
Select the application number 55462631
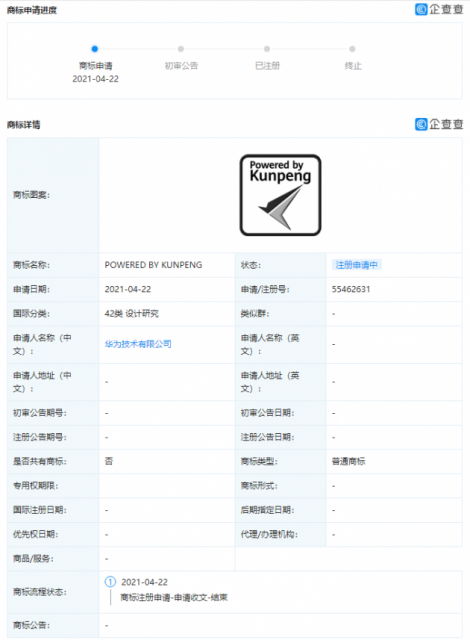point(351,289)
